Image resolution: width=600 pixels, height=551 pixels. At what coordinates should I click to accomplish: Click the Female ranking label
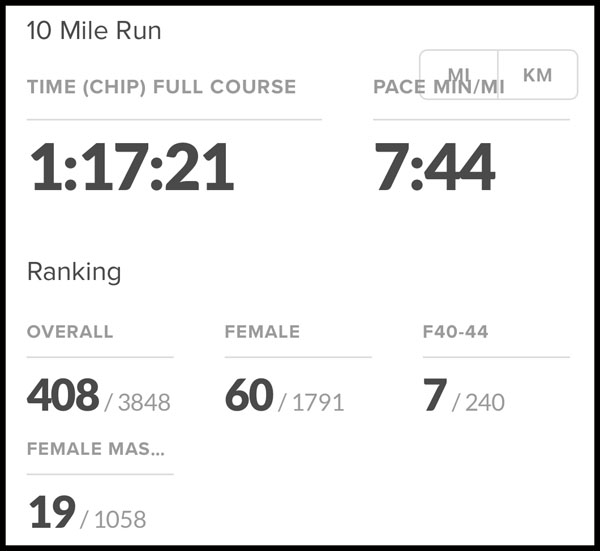point(262,332)
